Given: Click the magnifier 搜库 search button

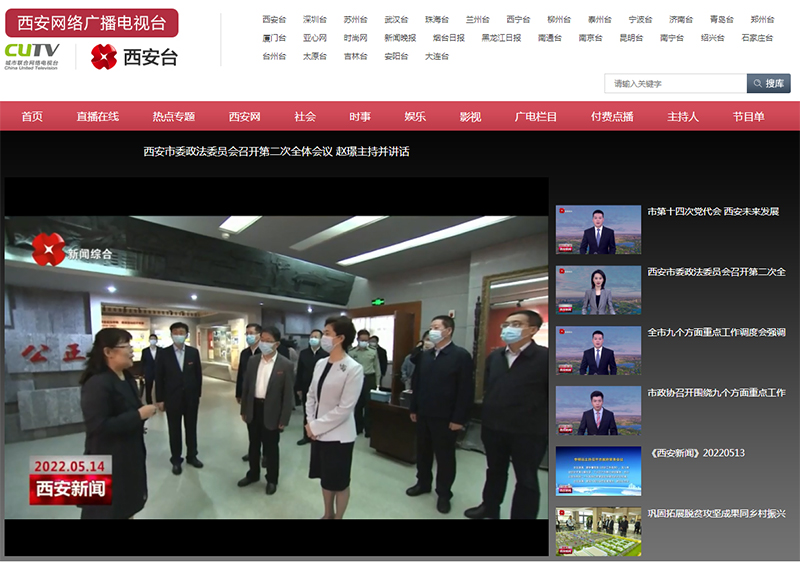Looking at the screenshot, I should tap(768, 83).
